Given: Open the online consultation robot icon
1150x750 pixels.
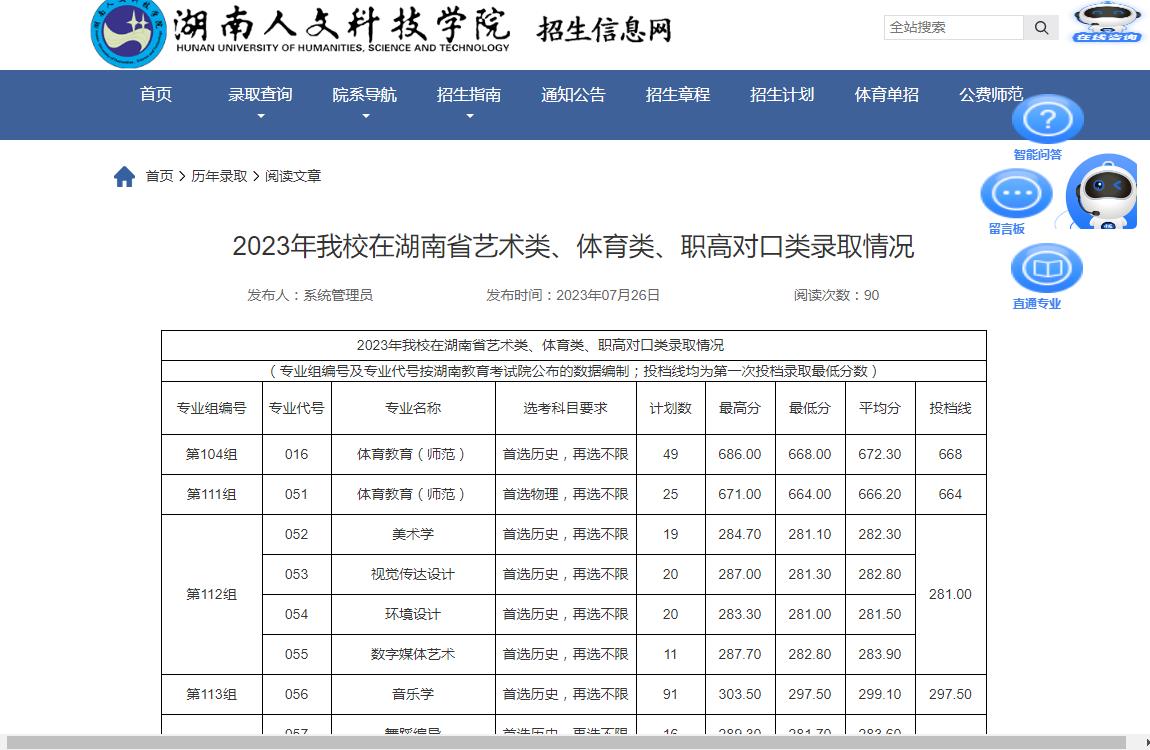Looking at the screenshot, I should pos(1107,22).
